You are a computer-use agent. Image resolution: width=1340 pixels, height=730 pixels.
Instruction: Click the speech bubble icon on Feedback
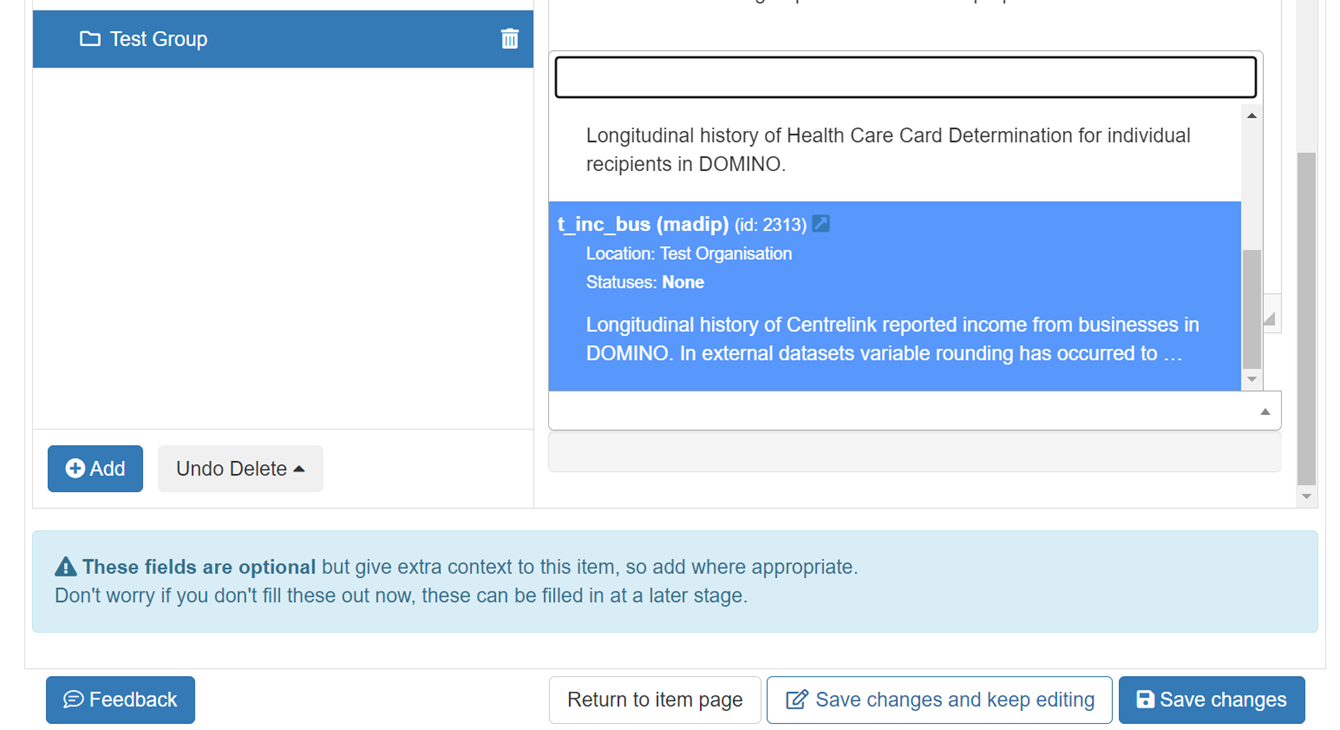tap(73, 699)
